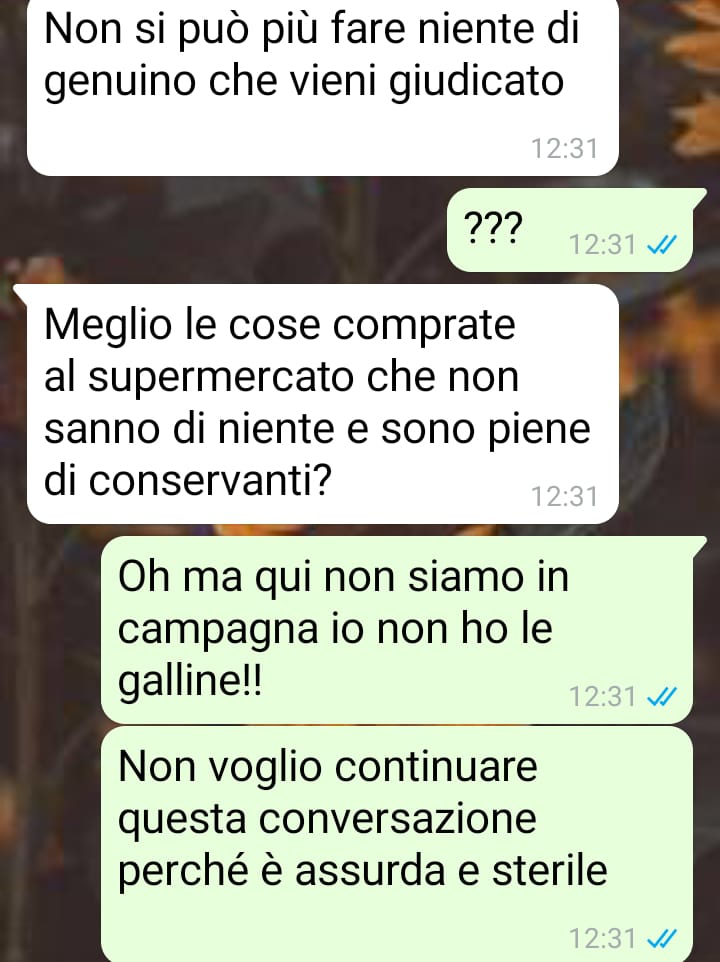
Task: Select message "Non si può più fare niente"
Action: [x=323, y=88]
